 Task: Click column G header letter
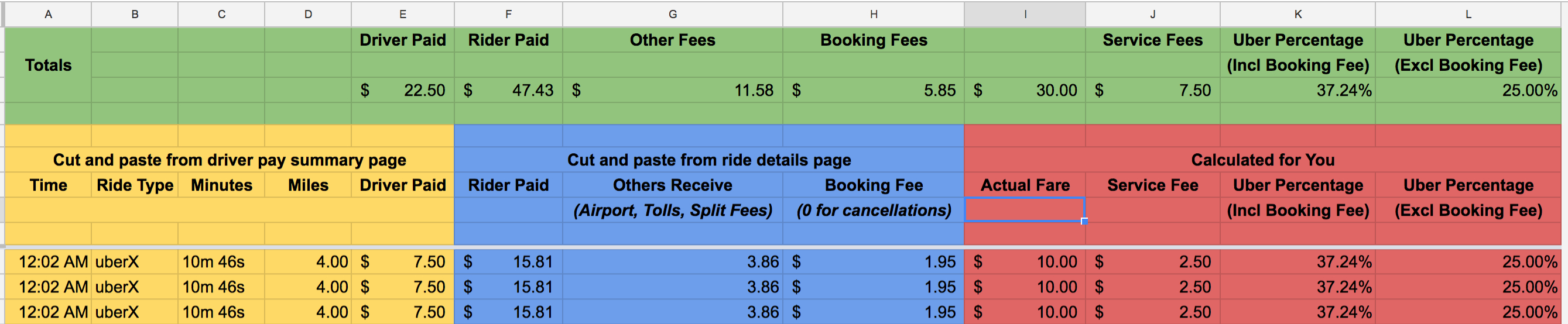click(x=672, y=14)
